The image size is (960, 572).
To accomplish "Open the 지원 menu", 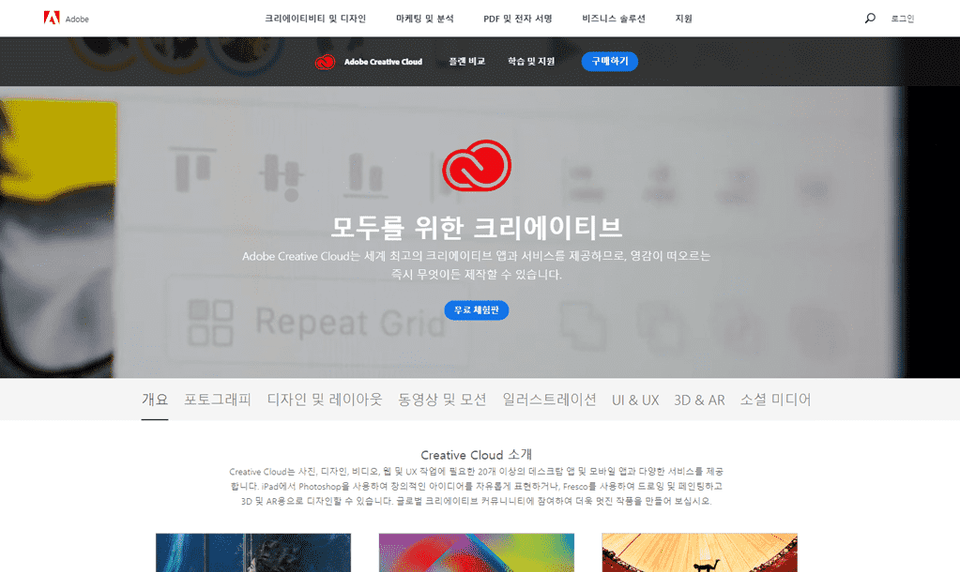I will pos(683,18).
